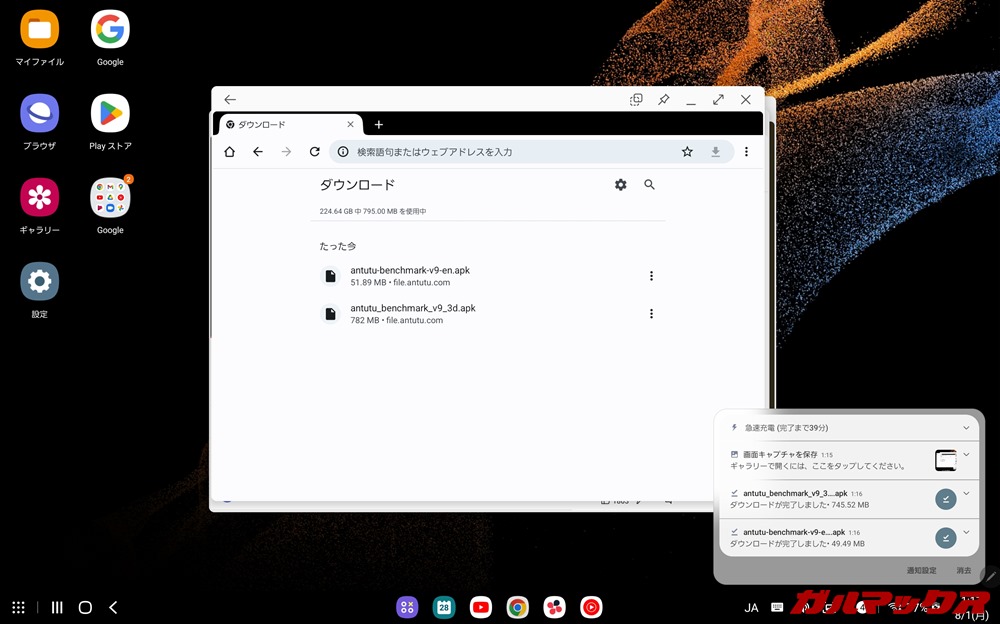Open the Play Store desktop icon
Screen dimensions: 1000x624
click(x=110, y=114)
